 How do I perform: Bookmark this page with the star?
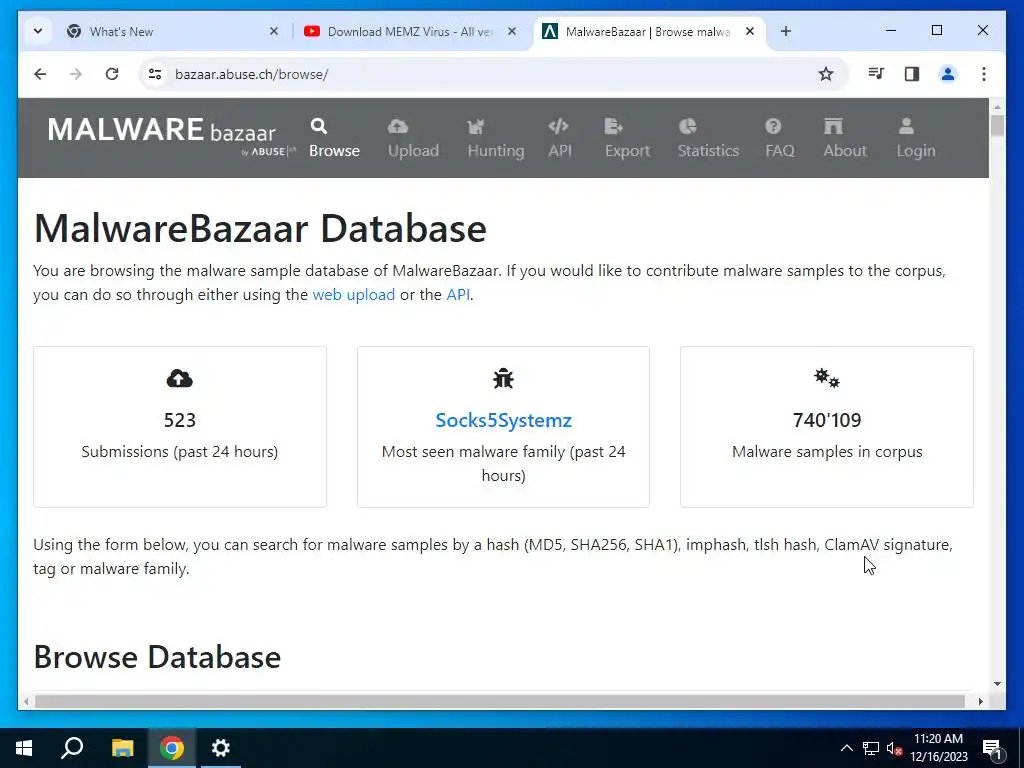[825, 74]
